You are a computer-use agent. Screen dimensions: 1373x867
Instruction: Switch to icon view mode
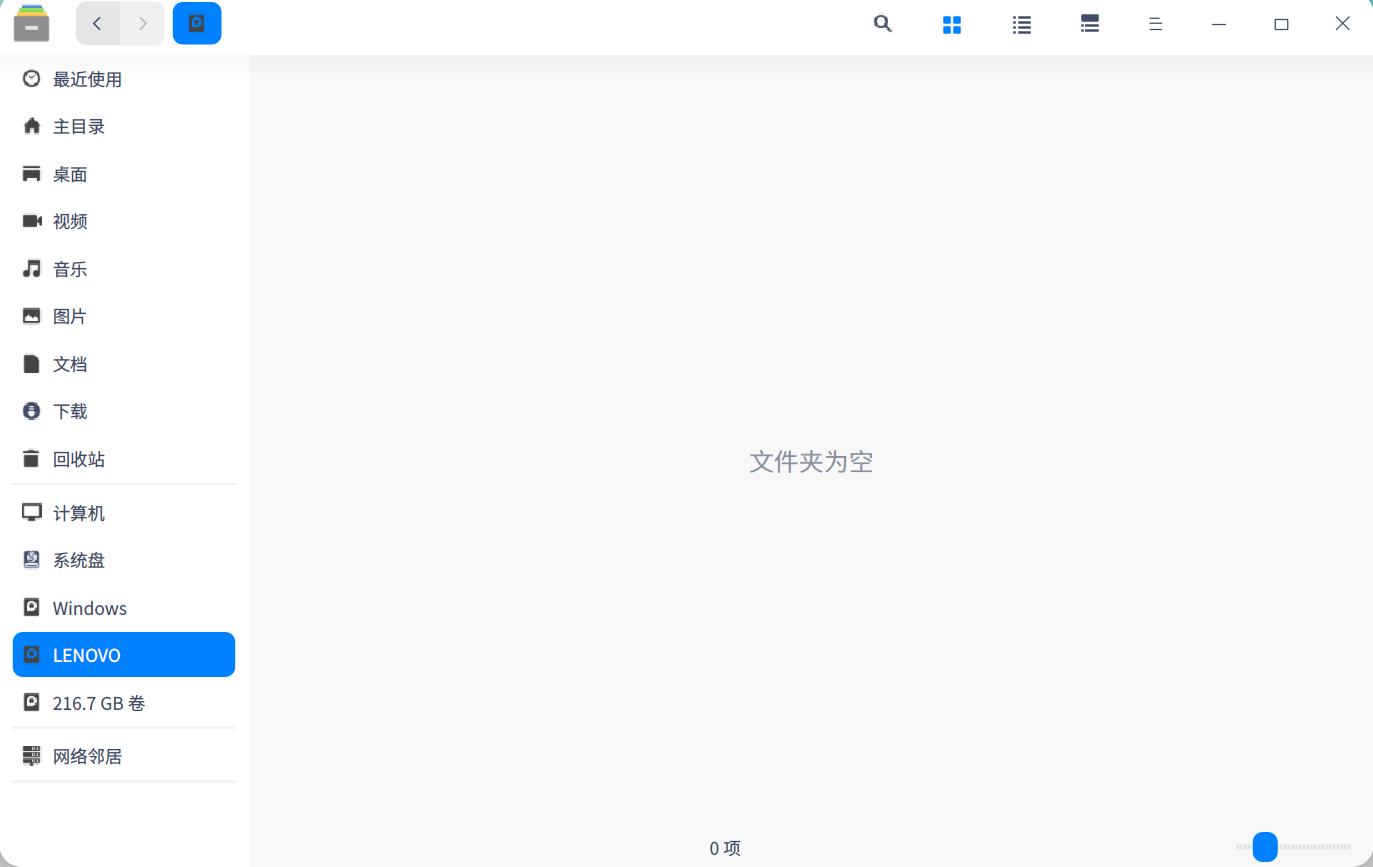click(x=951, y=23)
